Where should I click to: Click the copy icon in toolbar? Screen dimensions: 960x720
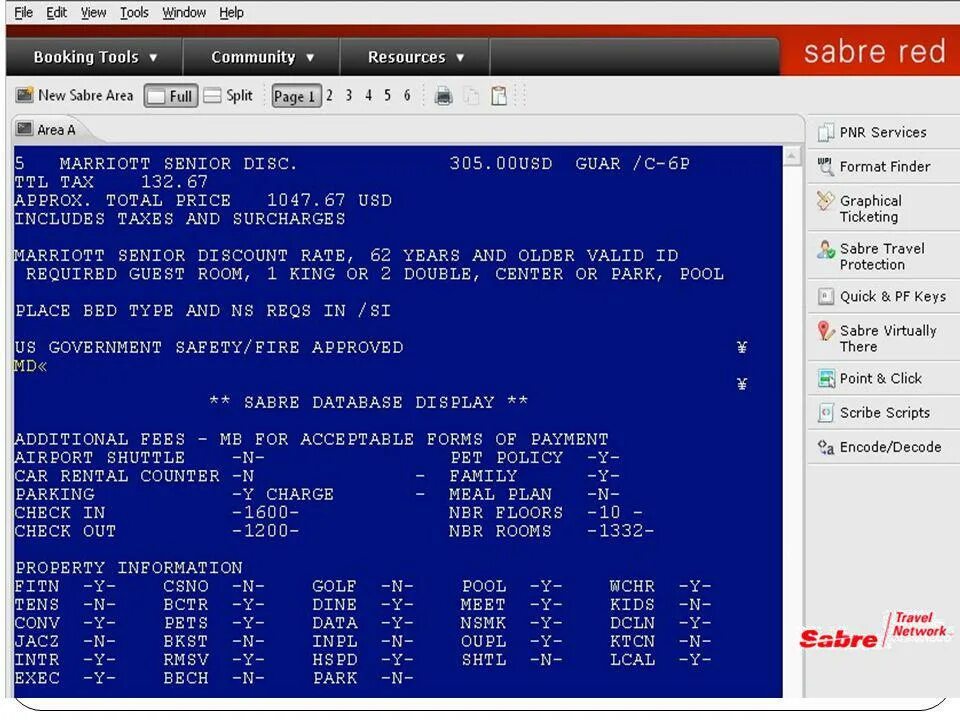(471, 96)
